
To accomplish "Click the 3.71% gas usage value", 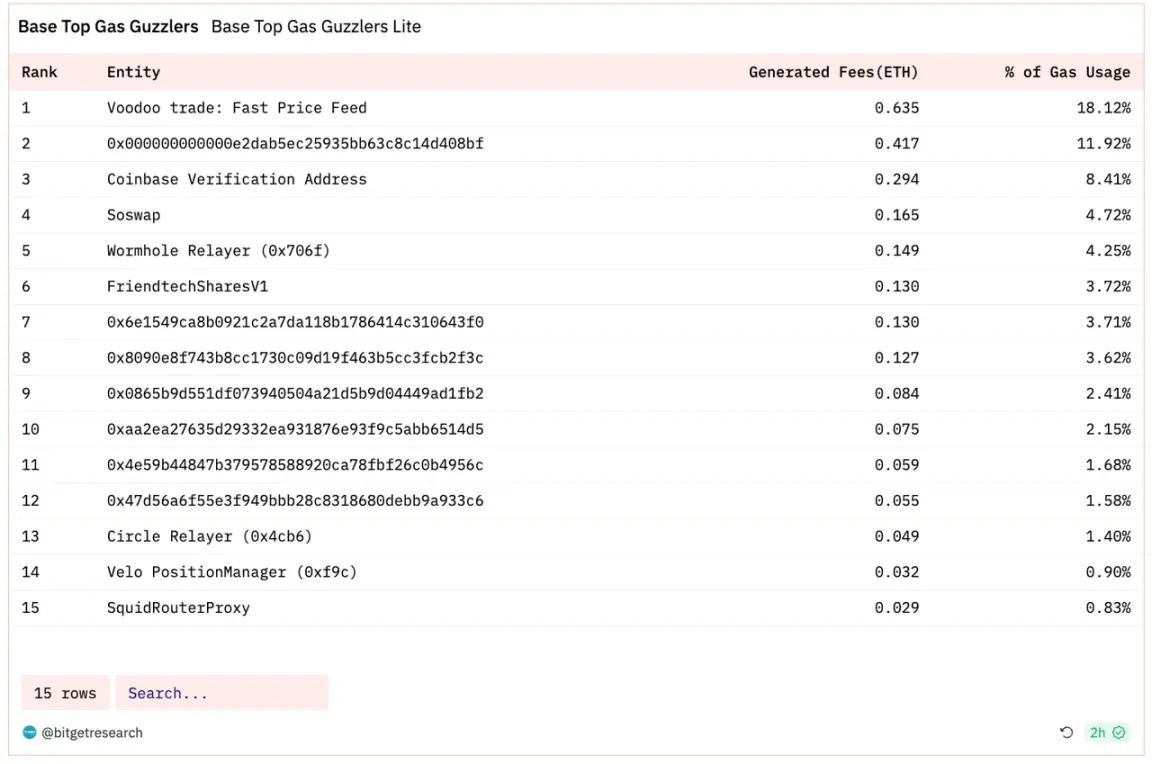I will [x=1108, y=322].
